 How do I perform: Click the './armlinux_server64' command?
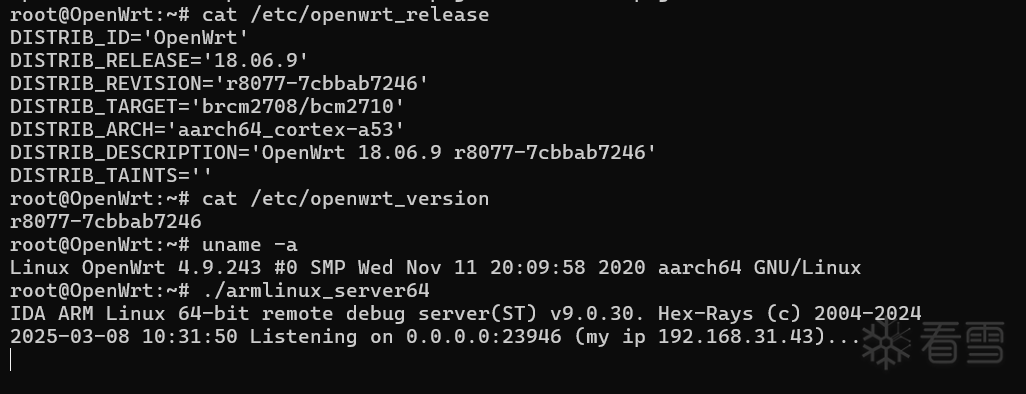[315, 290]
